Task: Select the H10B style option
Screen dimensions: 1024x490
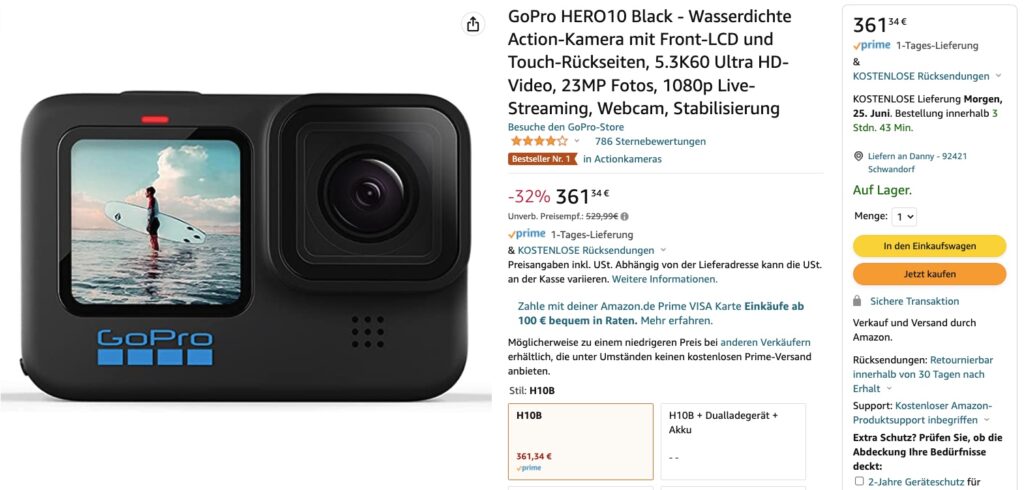Action: click(x=581, y=442)
